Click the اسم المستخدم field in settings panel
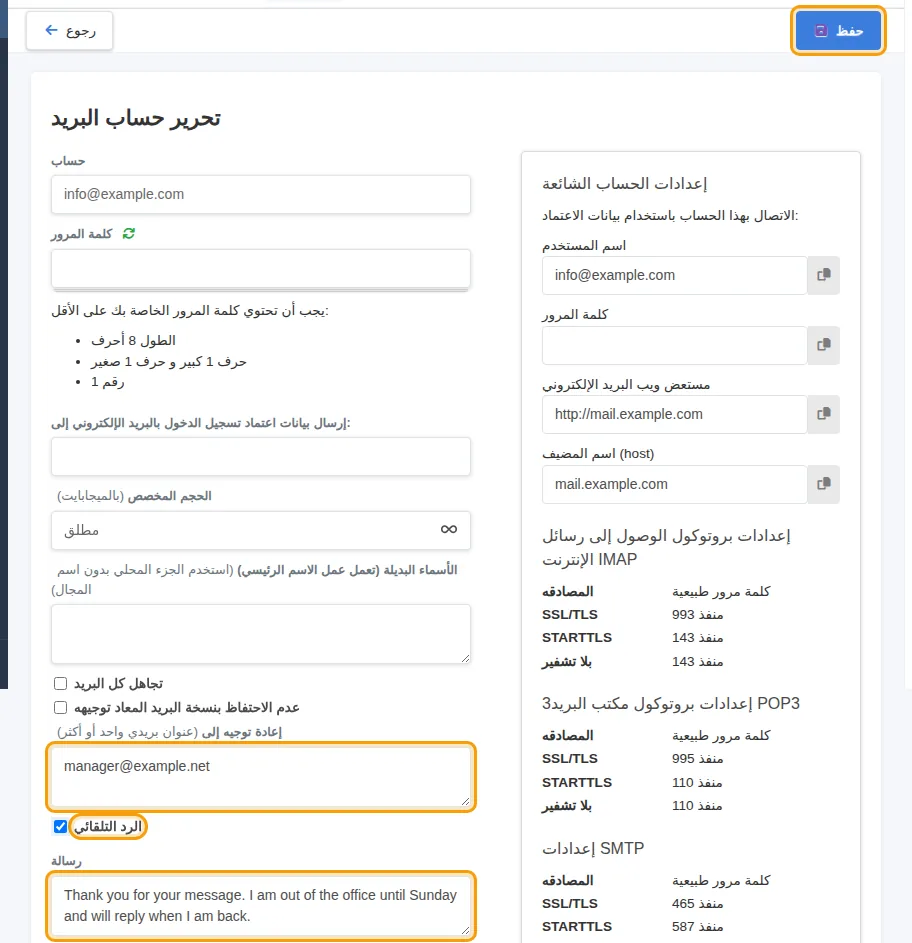 pyautogui.click(x=674, y=275)
